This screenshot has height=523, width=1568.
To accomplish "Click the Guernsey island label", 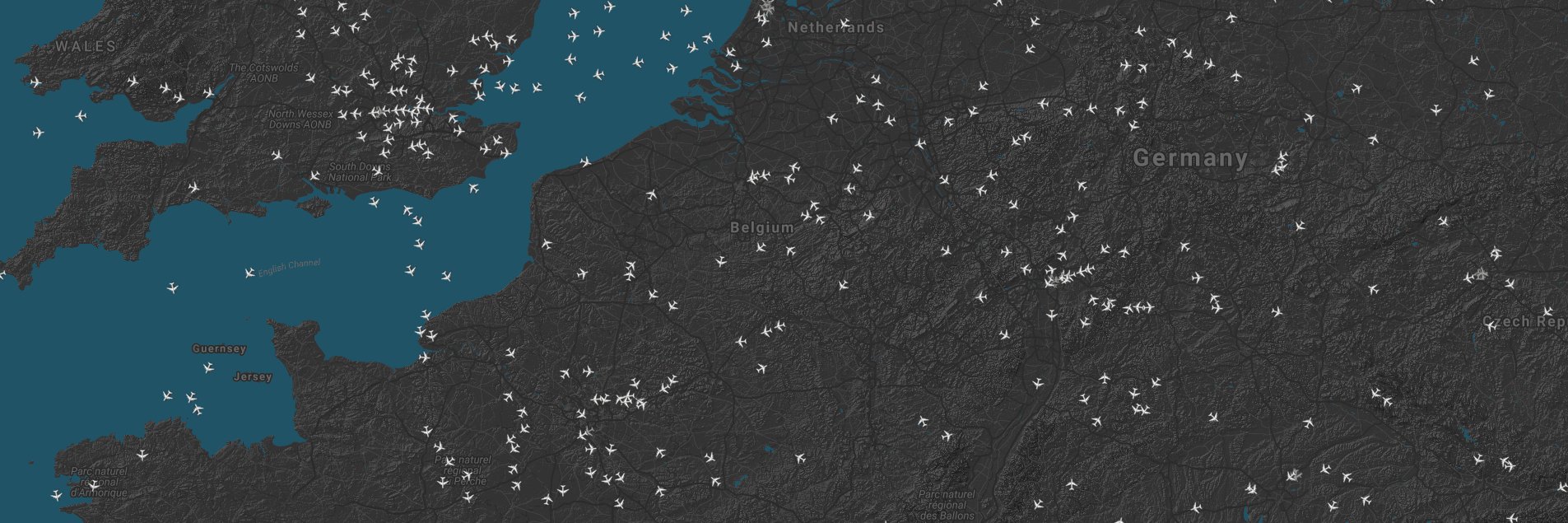I will [219, 348].
